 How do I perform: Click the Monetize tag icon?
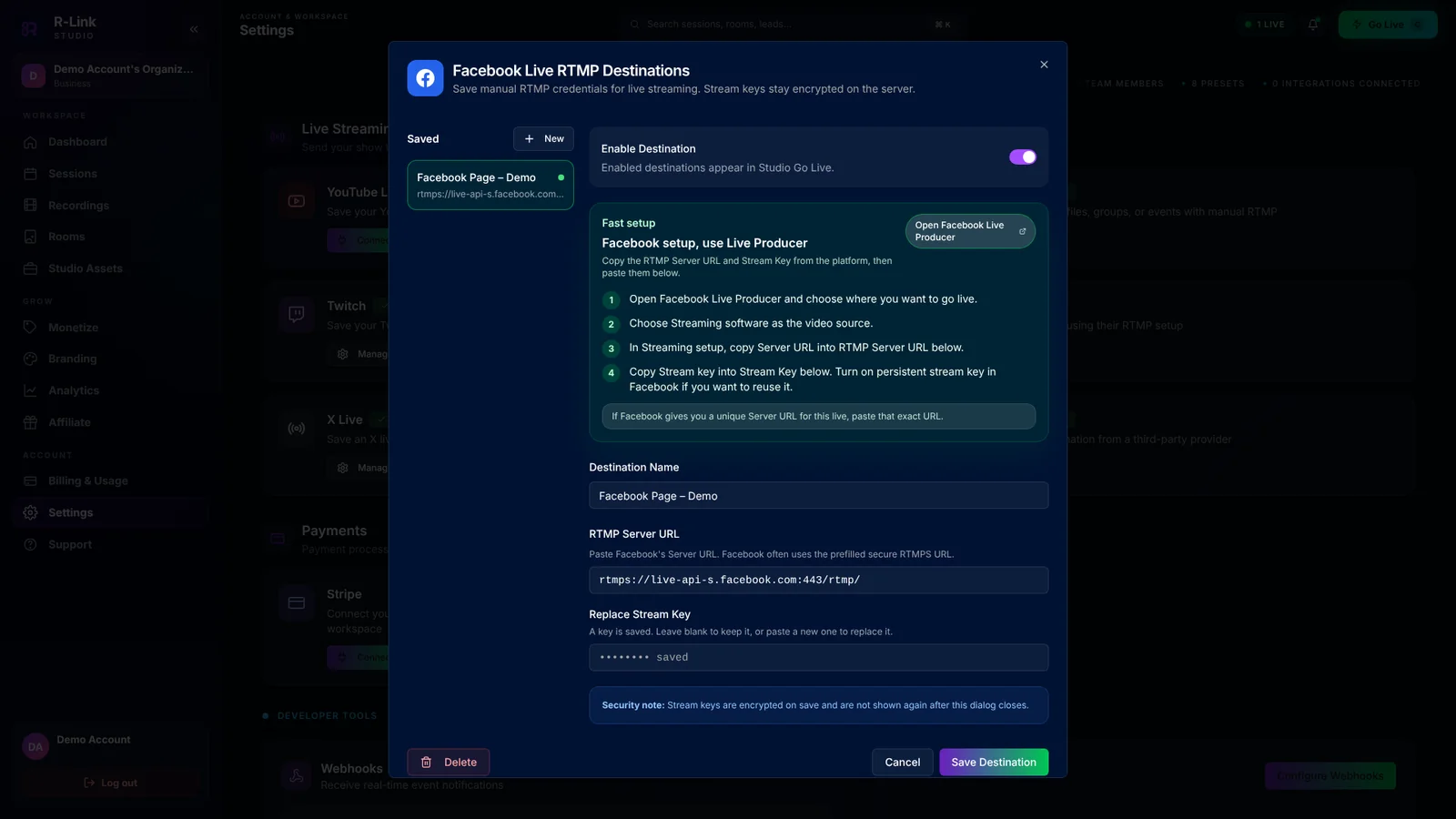coord(30,328)
